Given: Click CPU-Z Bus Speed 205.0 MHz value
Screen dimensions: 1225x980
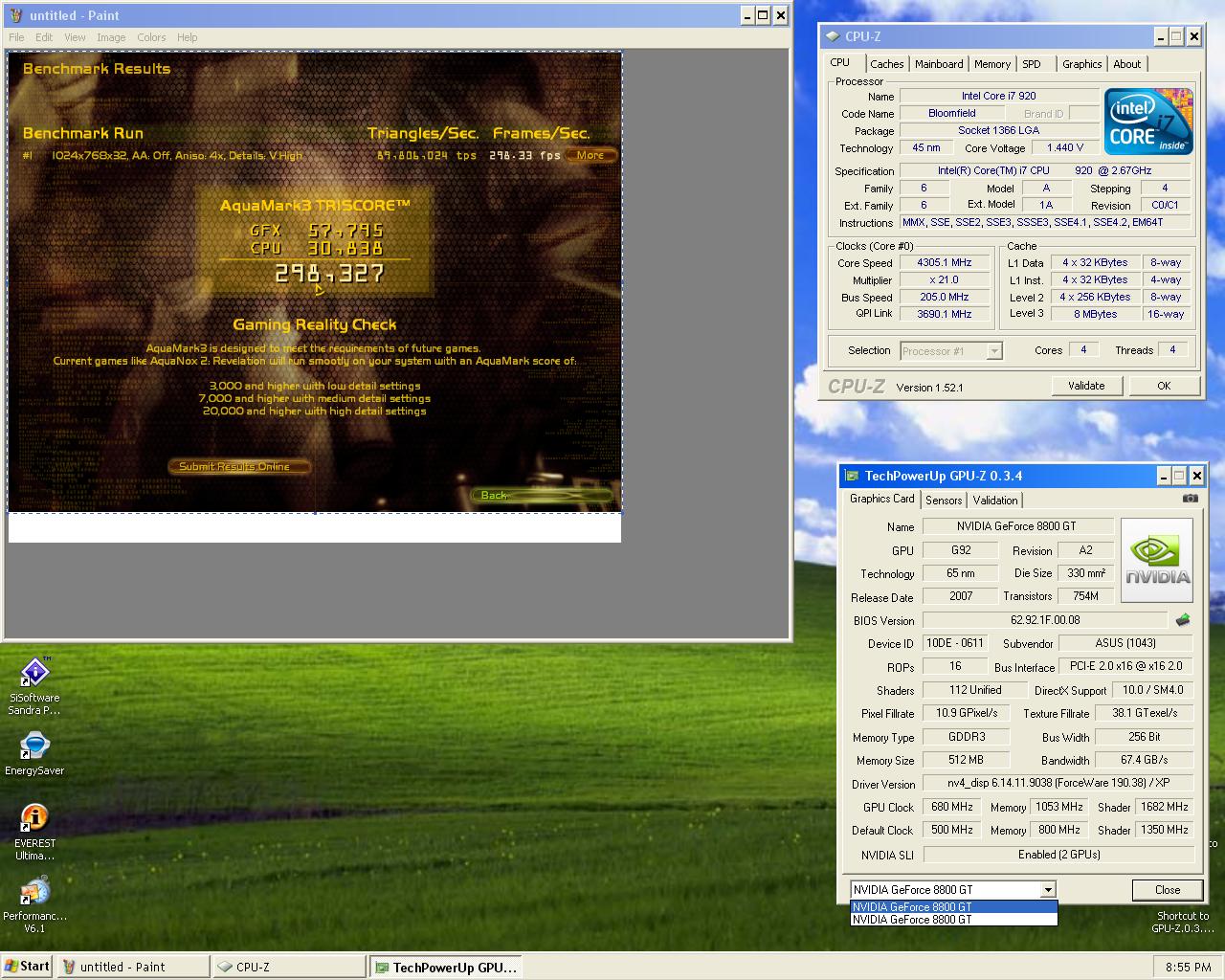Looking at the screenshot, I should (x=944, y=297).
